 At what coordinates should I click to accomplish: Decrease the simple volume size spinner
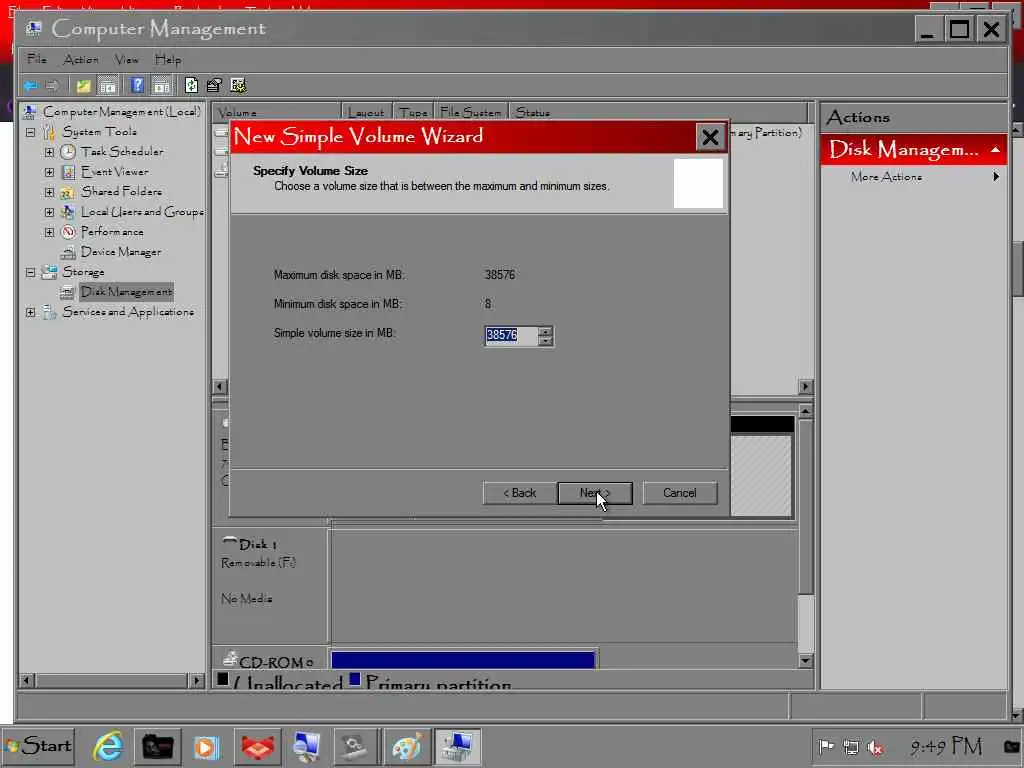tap(546, 341)
